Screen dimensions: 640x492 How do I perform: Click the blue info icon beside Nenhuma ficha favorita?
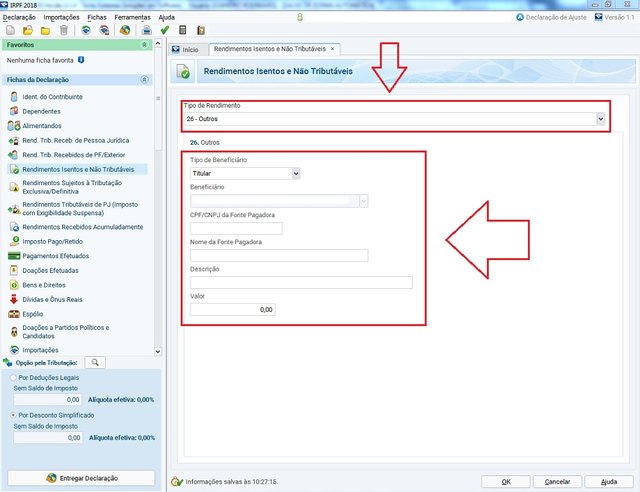[x=81, y=60]
